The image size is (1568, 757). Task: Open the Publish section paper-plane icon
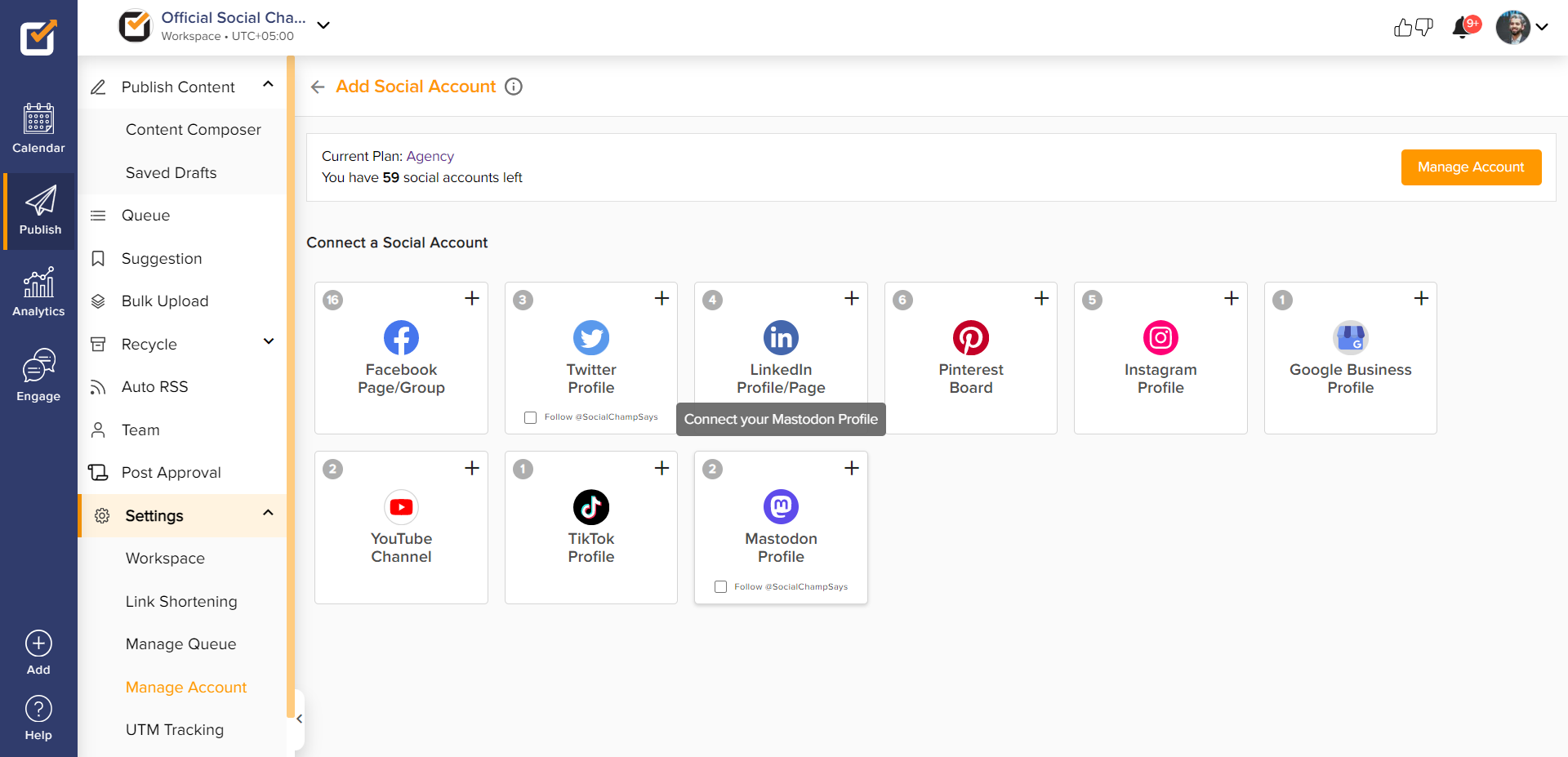click(40, 201)
